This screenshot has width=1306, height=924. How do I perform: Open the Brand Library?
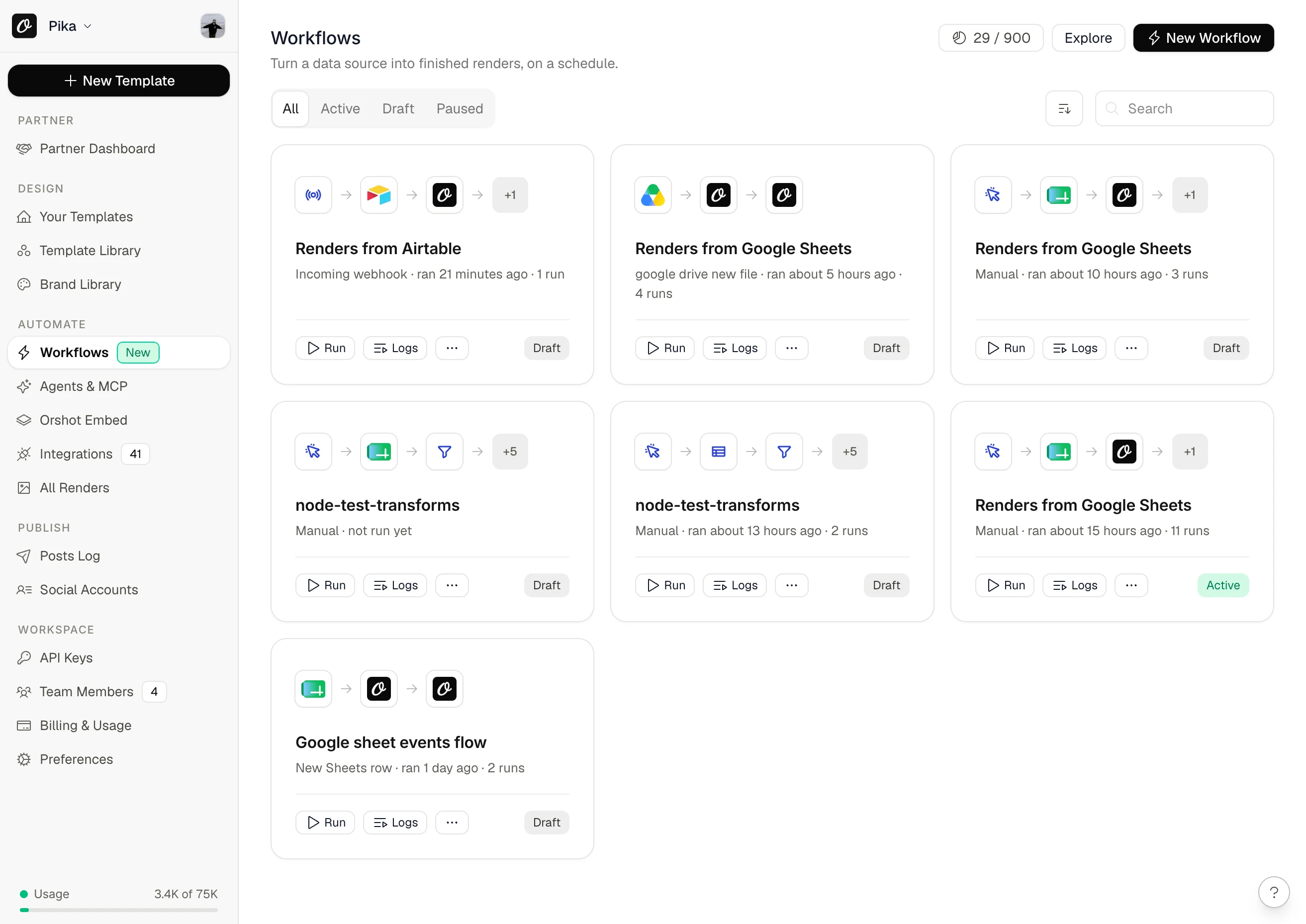(x=119, y=284)
